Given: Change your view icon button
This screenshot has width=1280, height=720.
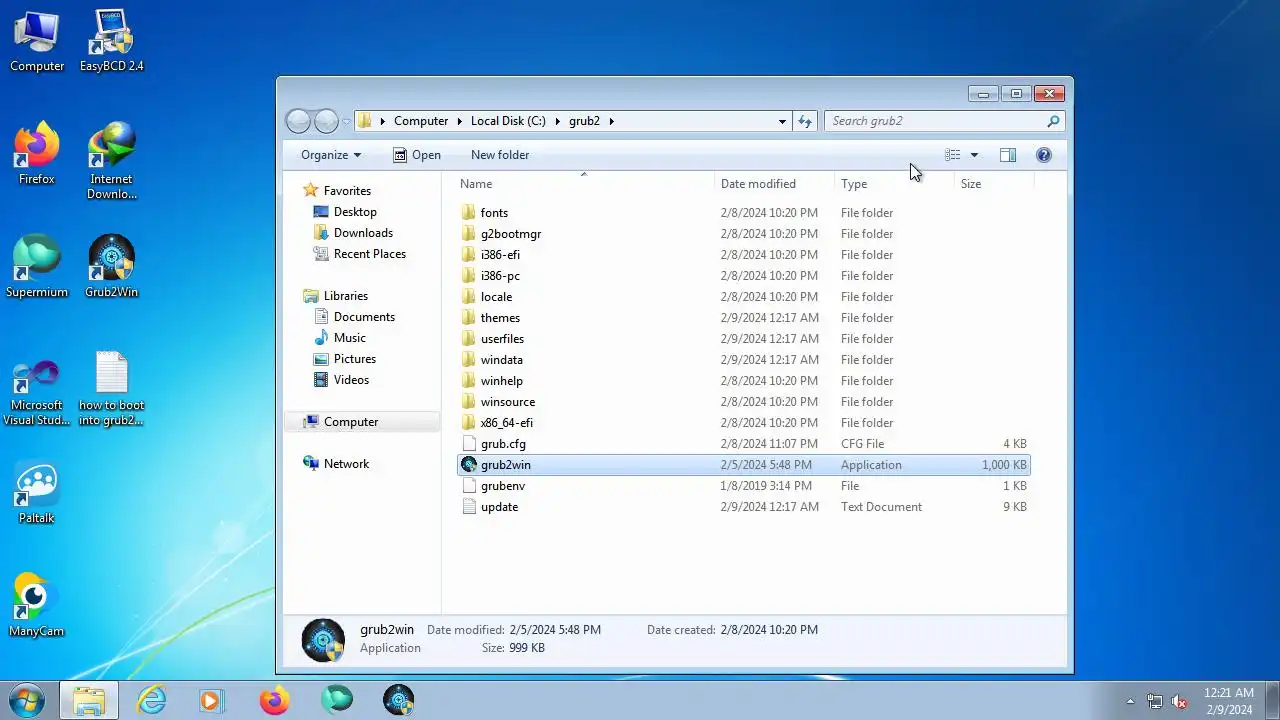Looking at the screenshot, I should pyautogui.click(x=953, y=155).
